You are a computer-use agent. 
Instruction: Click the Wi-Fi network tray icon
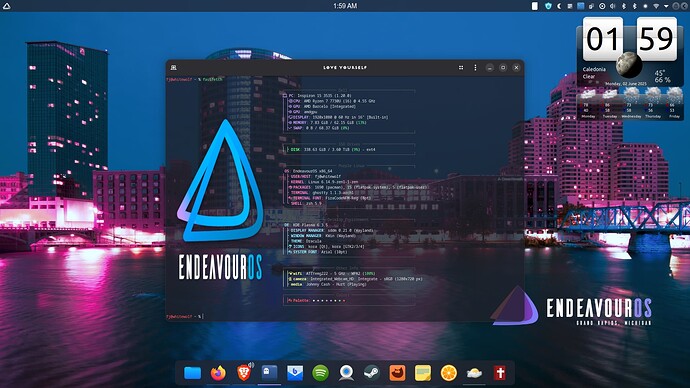[x=656, y=6]
